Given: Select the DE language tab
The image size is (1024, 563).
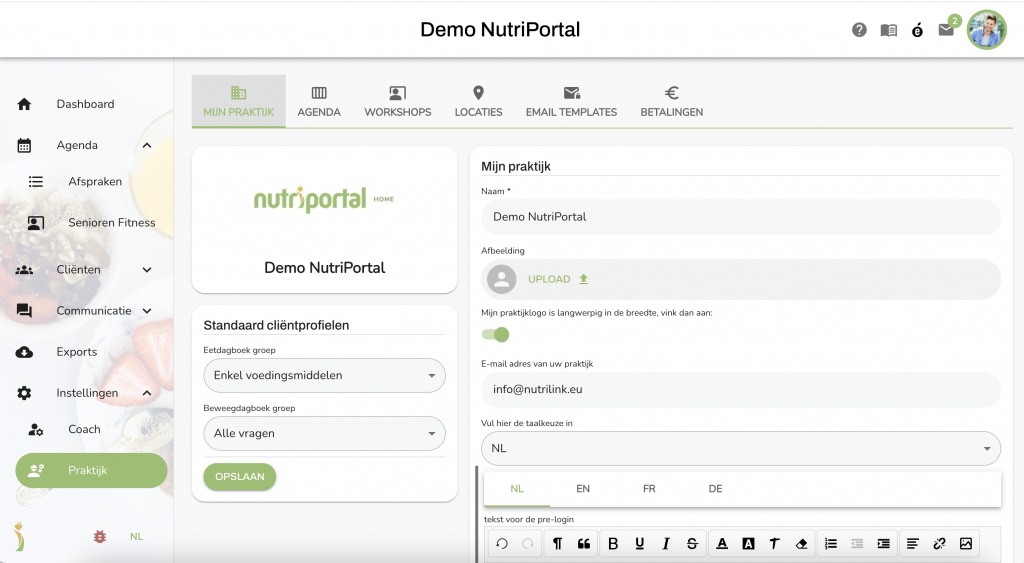Looking at the screenshot, I should pyautogui.click(x=715, y=489).
